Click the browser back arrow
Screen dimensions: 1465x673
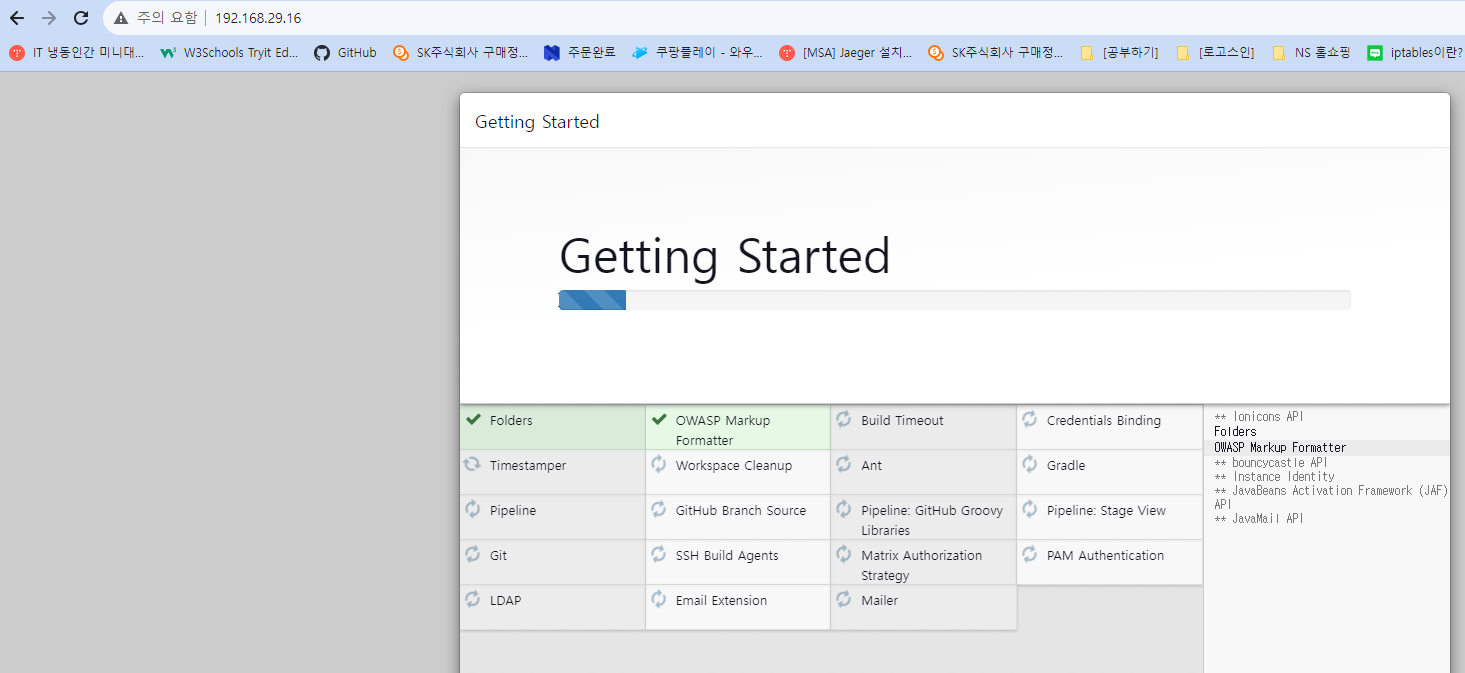17,18
